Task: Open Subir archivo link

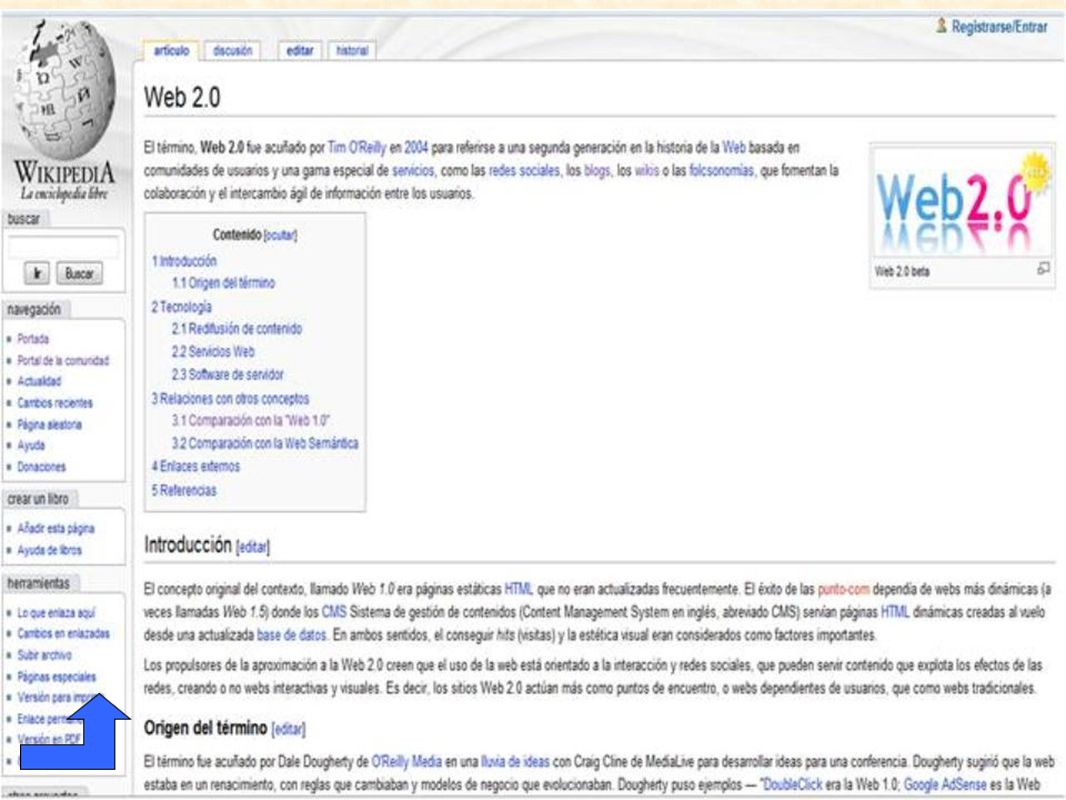Action: point(44,655)
